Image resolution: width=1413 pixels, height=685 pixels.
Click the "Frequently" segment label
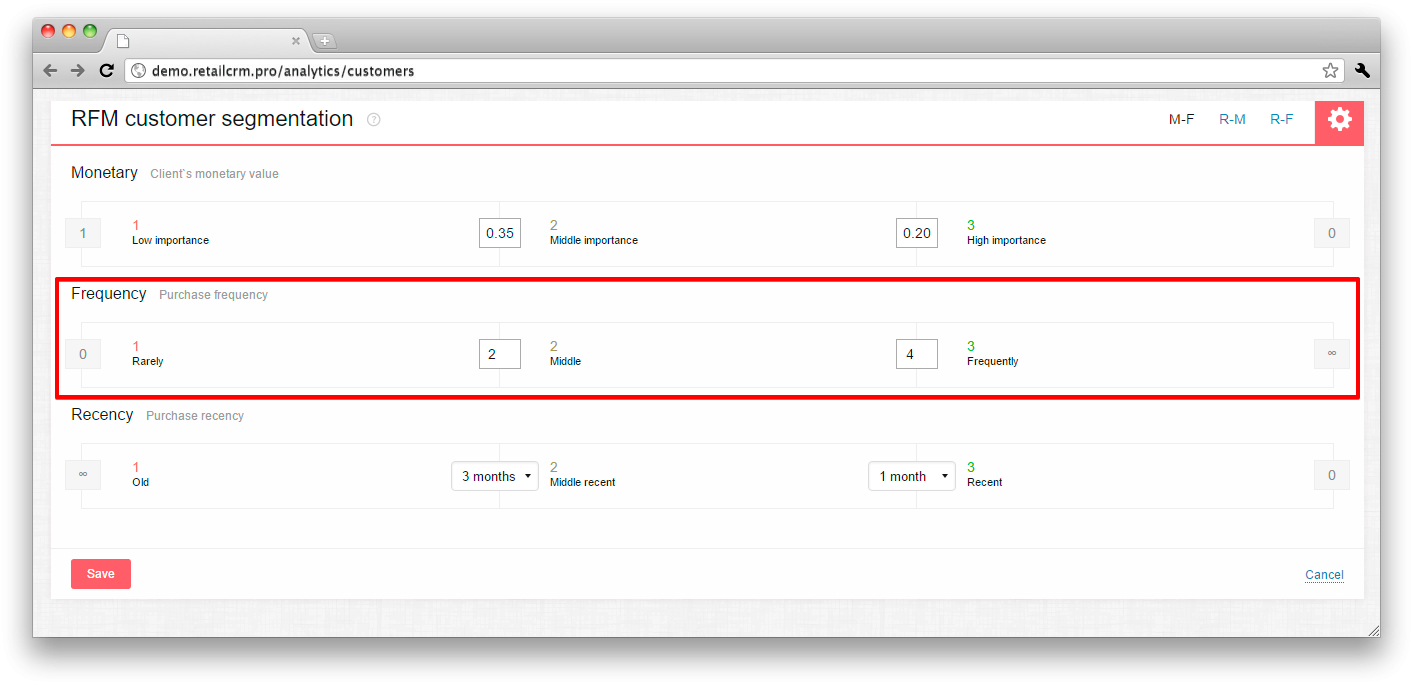pos(993,362)
